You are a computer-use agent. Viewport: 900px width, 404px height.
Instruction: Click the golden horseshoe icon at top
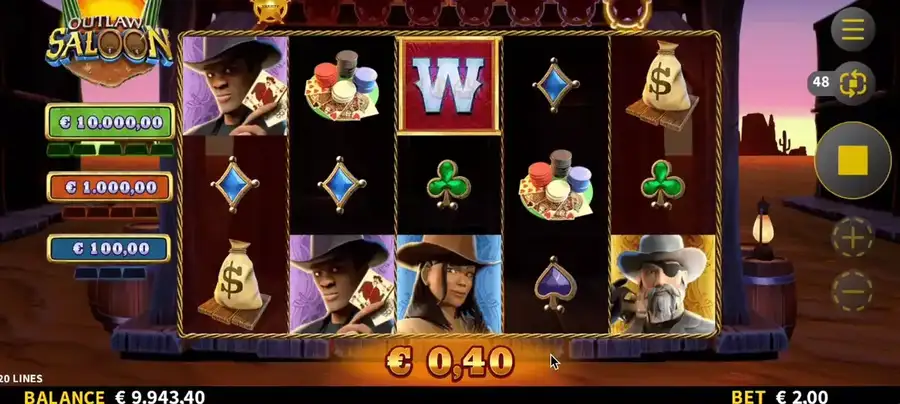[x=627, y=12]
